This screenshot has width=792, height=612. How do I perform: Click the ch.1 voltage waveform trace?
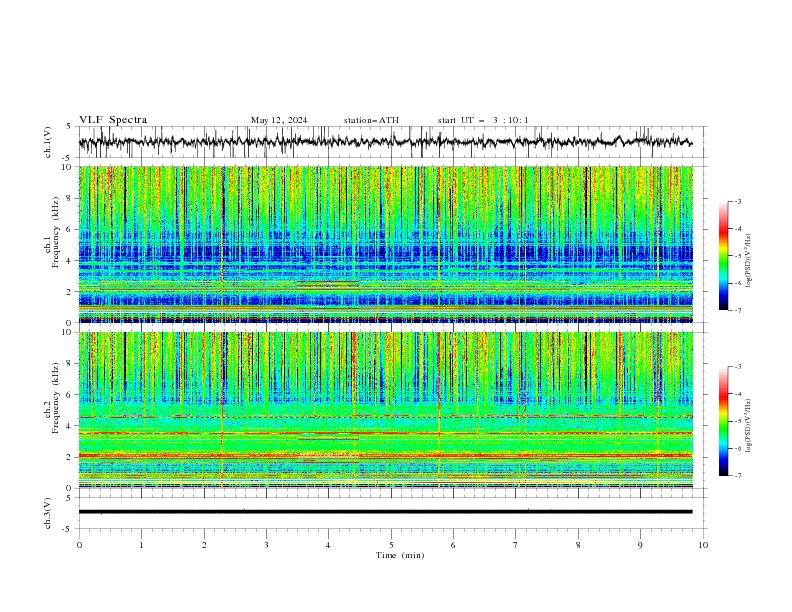tap(385, 142)
